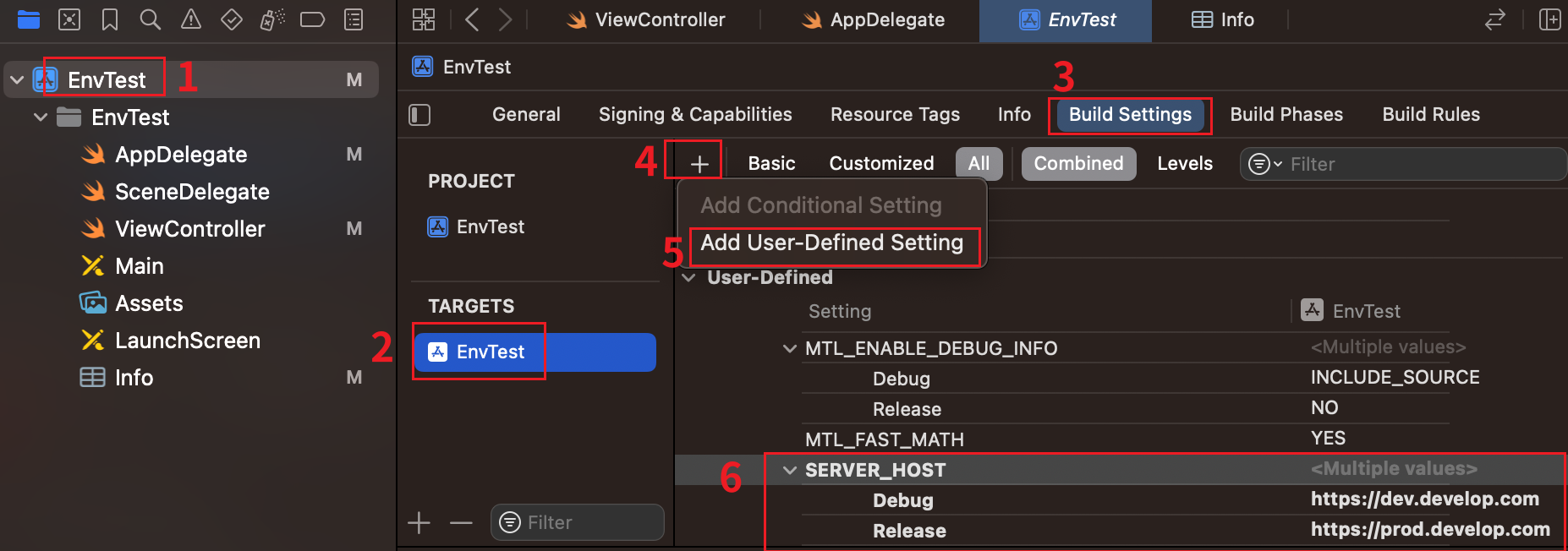Open ViewController in the navigator

point(190,229)
